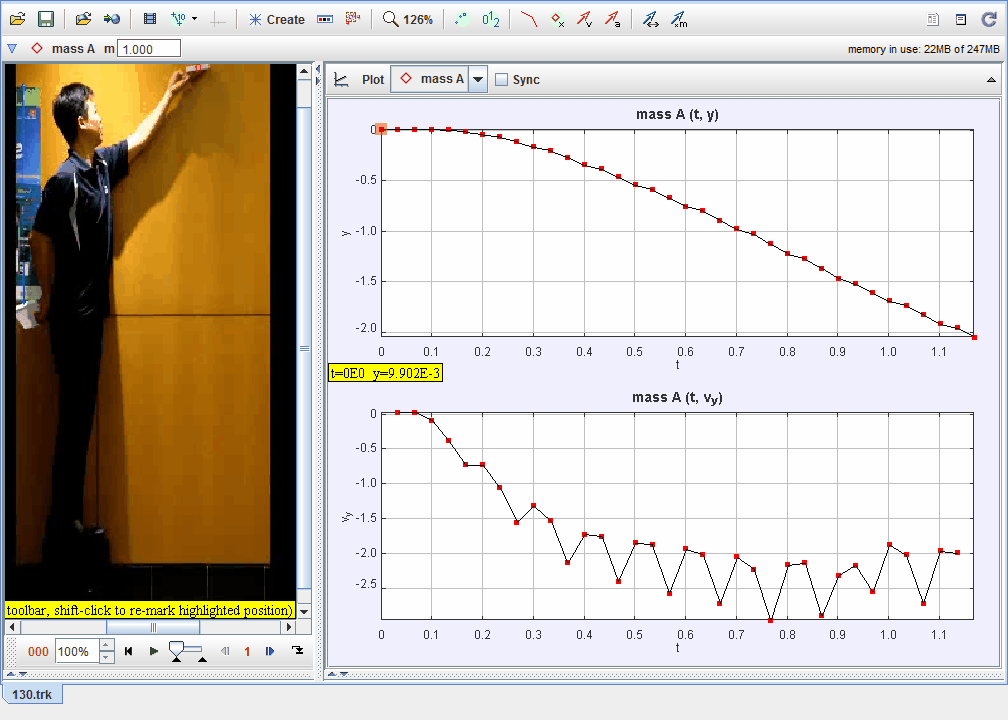The height and width of the screenshot is (720, 1008).
Task: Toggle path trails with the red curve icon
Action: click(x=530, y=19)
